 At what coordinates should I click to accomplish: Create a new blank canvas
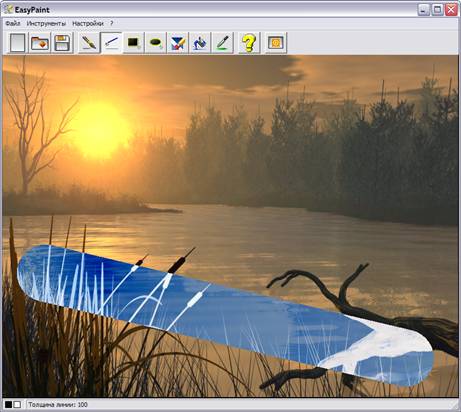pyautogui.click(x=17, y=43)
